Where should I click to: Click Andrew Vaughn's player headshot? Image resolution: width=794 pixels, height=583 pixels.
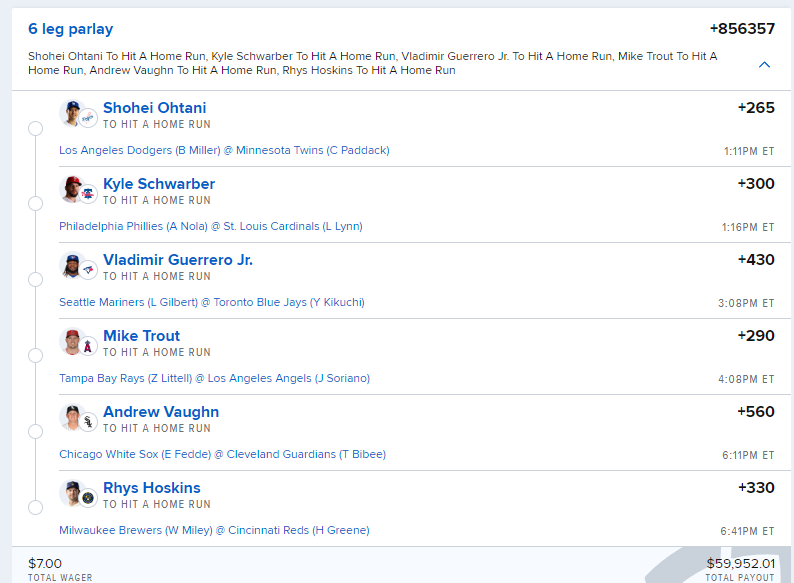pos(72,416)
